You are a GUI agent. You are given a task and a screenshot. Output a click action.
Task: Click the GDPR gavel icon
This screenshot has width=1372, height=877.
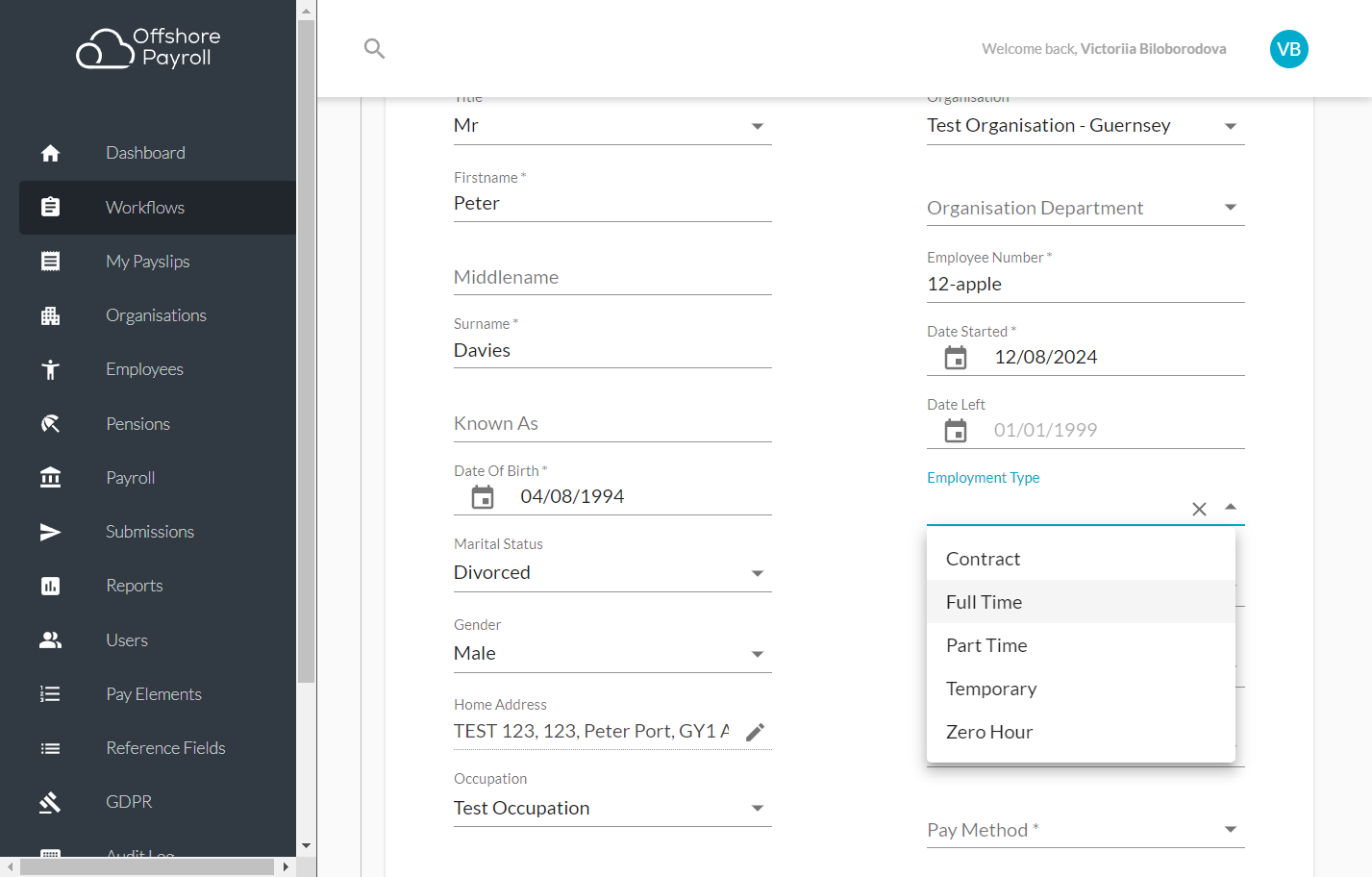pos(51,802)
